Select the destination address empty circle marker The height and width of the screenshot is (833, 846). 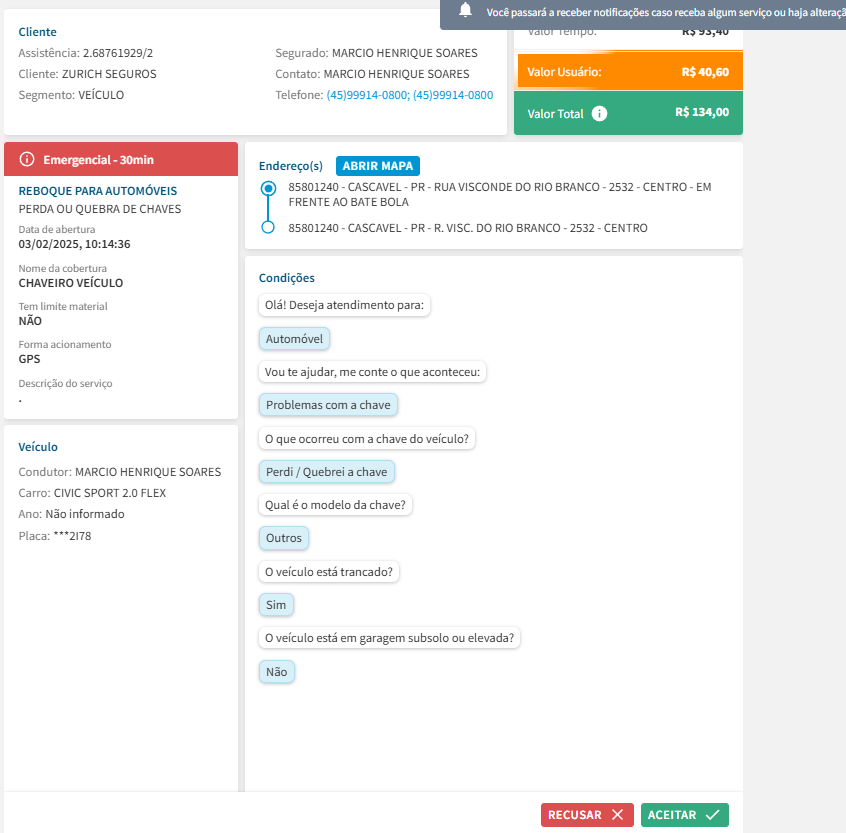(x=267, y=228)
